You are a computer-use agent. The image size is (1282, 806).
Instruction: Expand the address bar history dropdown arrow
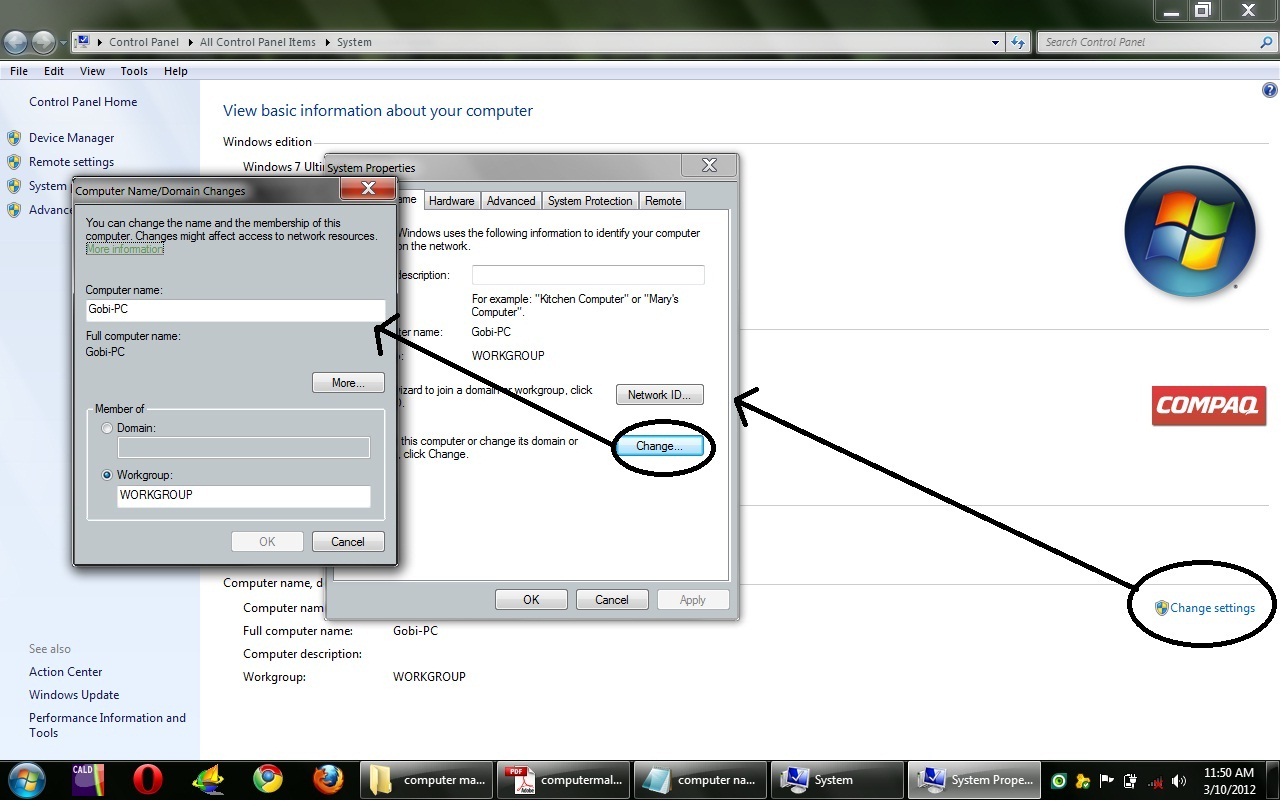point(995,42)
